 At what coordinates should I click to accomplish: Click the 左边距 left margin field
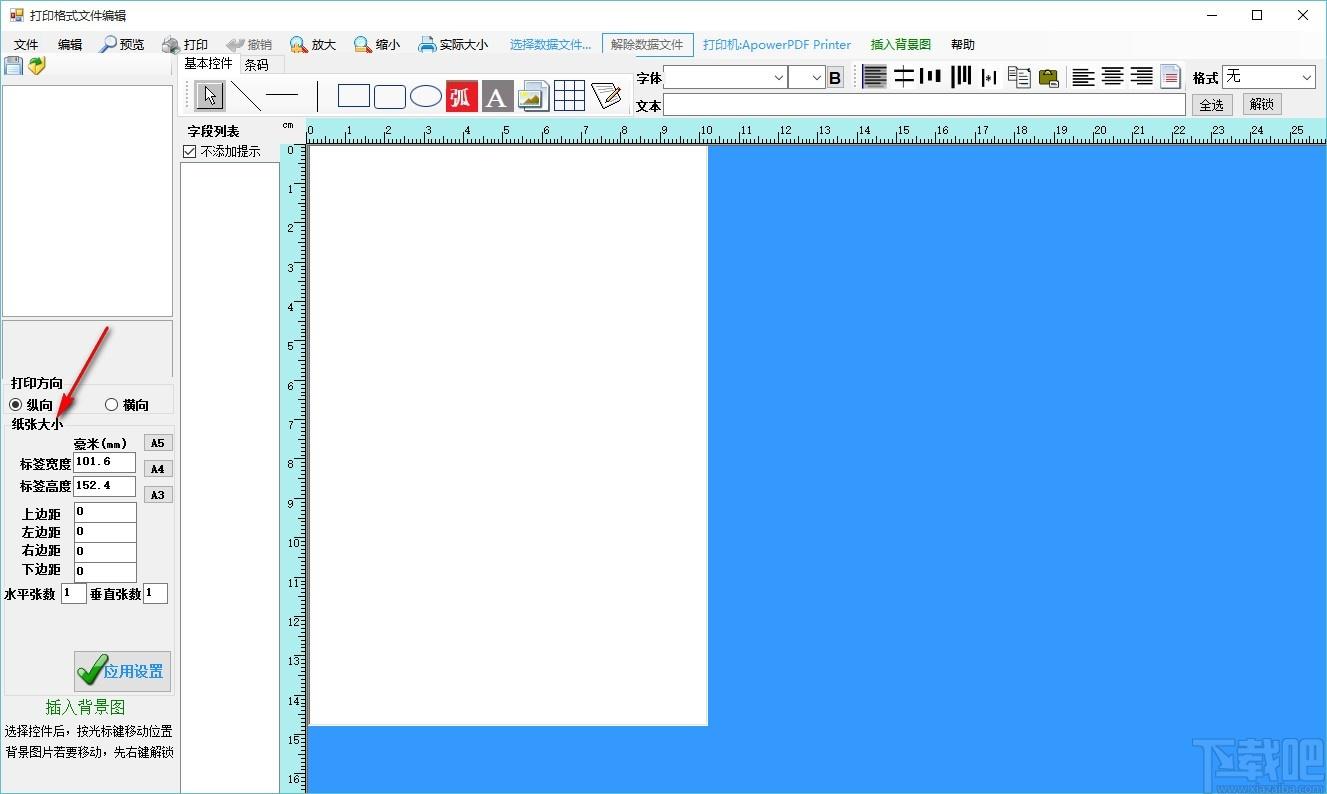[105, 532]
